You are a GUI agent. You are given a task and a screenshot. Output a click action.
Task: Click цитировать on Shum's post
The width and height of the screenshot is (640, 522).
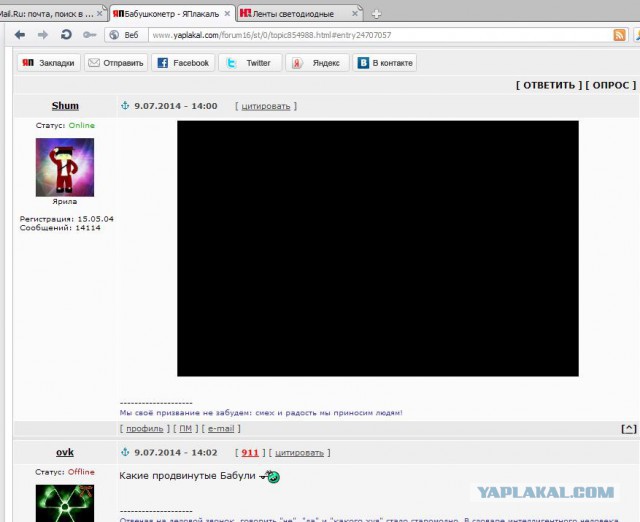(265, 106)
